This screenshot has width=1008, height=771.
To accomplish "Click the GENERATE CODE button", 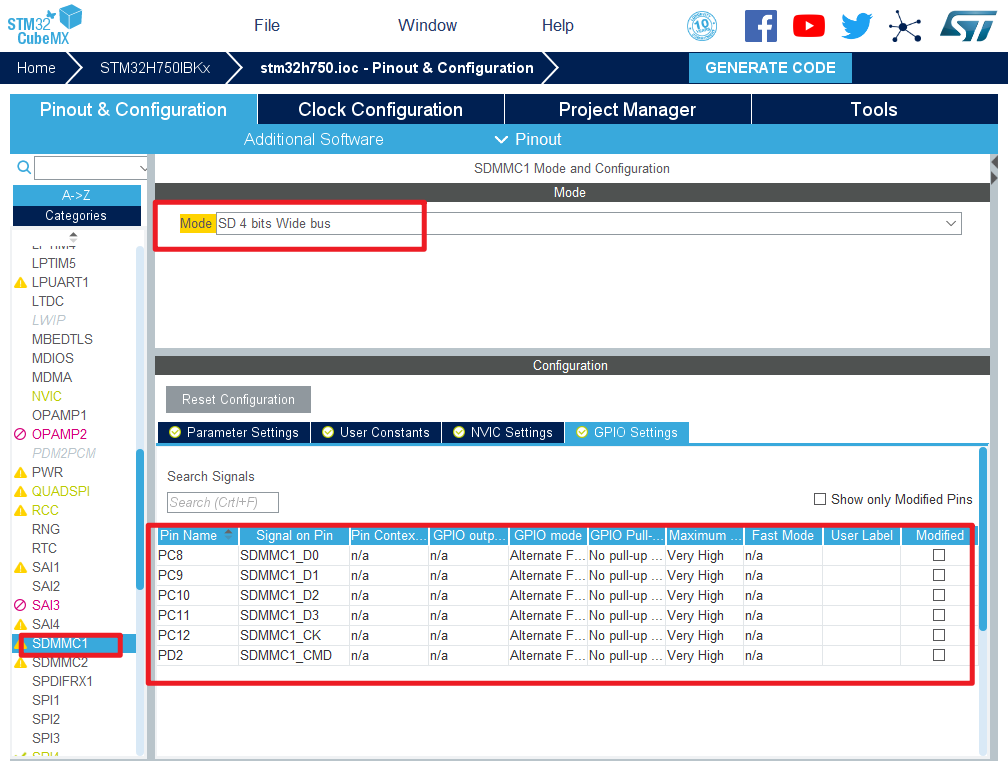I will click(x=770, y=68).
